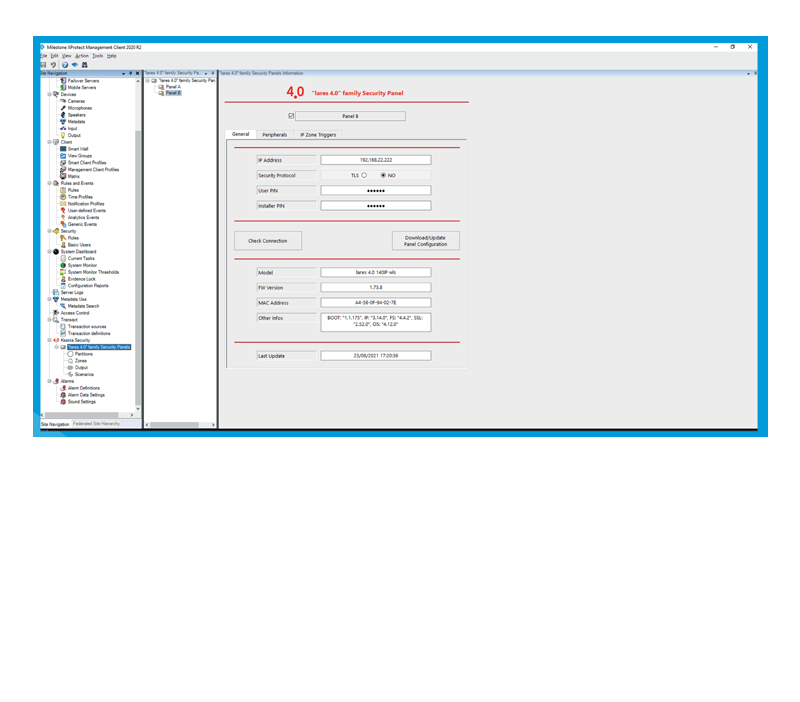800x702 pixels.
Task: Click the Scenarios icon in the tree
Action: coord(70,374)
